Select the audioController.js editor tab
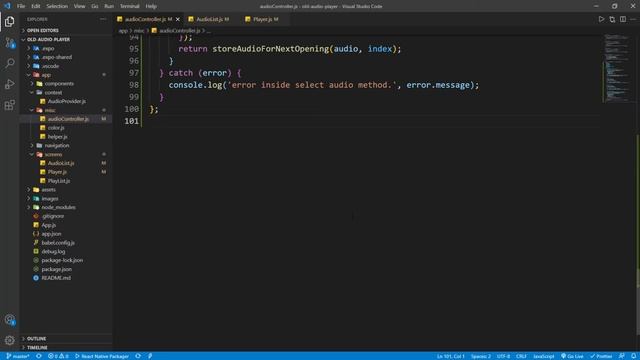This screenshot has height=360, width=640. coord(148,19)
